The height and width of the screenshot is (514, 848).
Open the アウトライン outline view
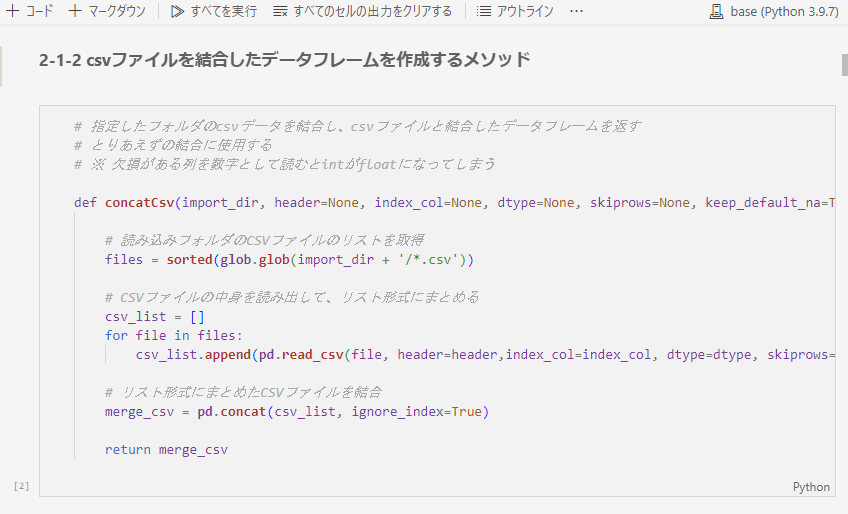[515, 11]
